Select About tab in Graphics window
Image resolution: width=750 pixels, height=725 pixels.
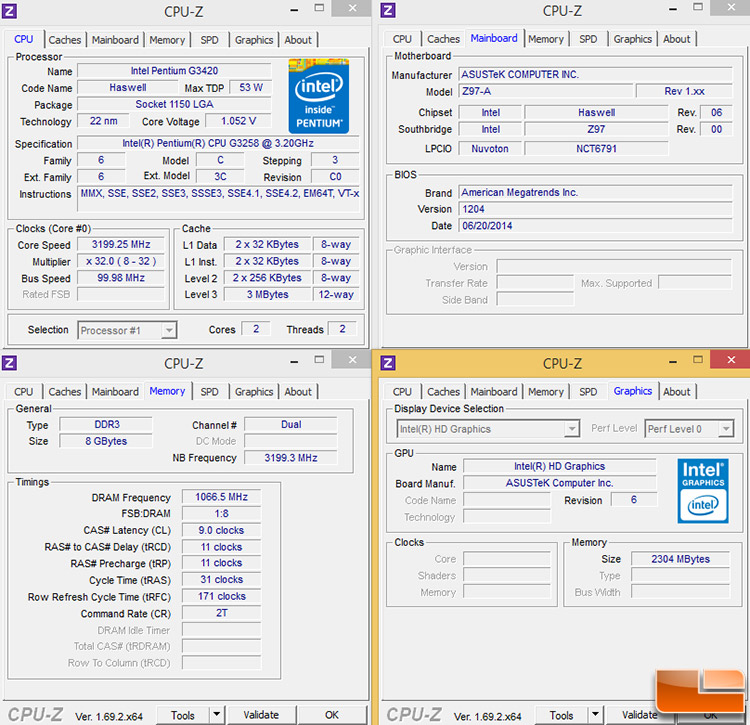click(x=677, y=392)
